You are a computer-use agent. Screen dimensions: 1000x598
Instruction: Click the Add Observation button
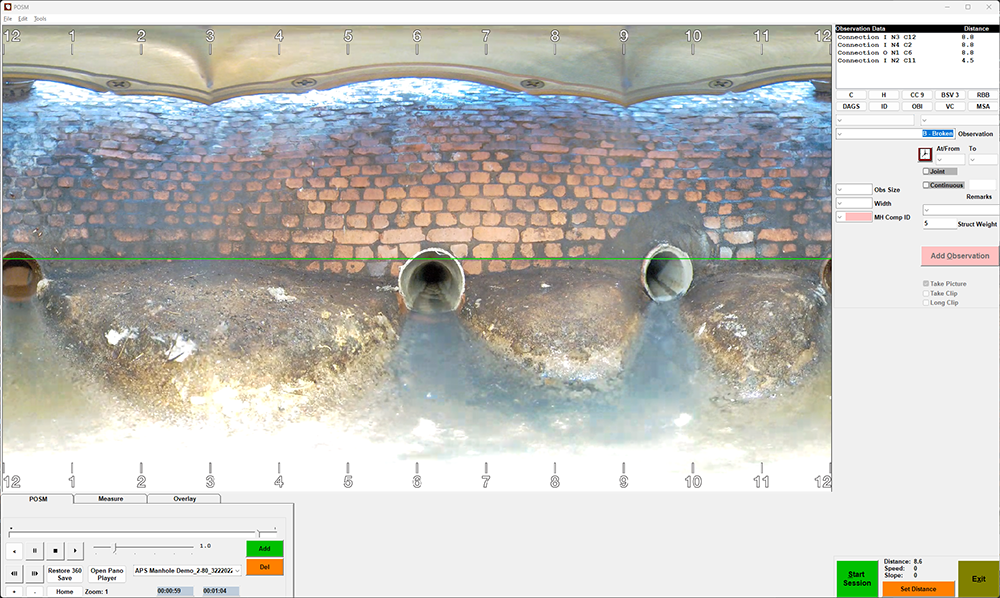coord(960,256)
